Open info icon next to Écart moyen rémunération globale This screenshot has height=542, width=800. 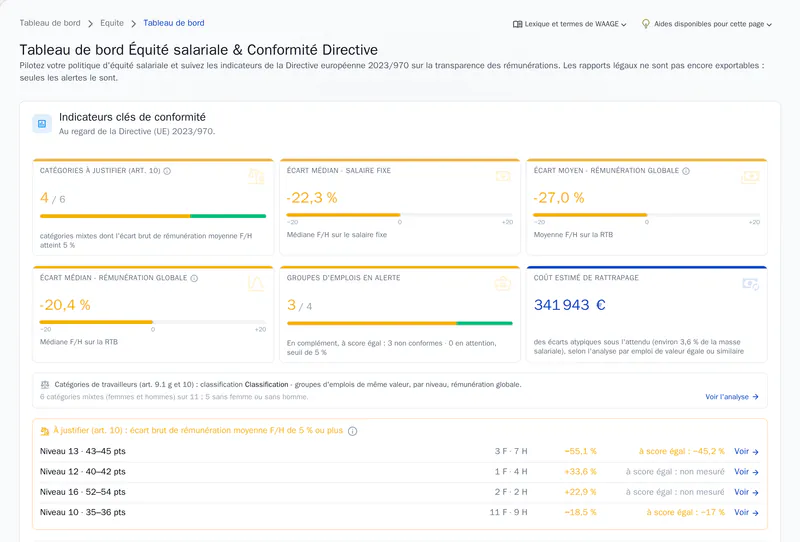click(x=686, y=171)
